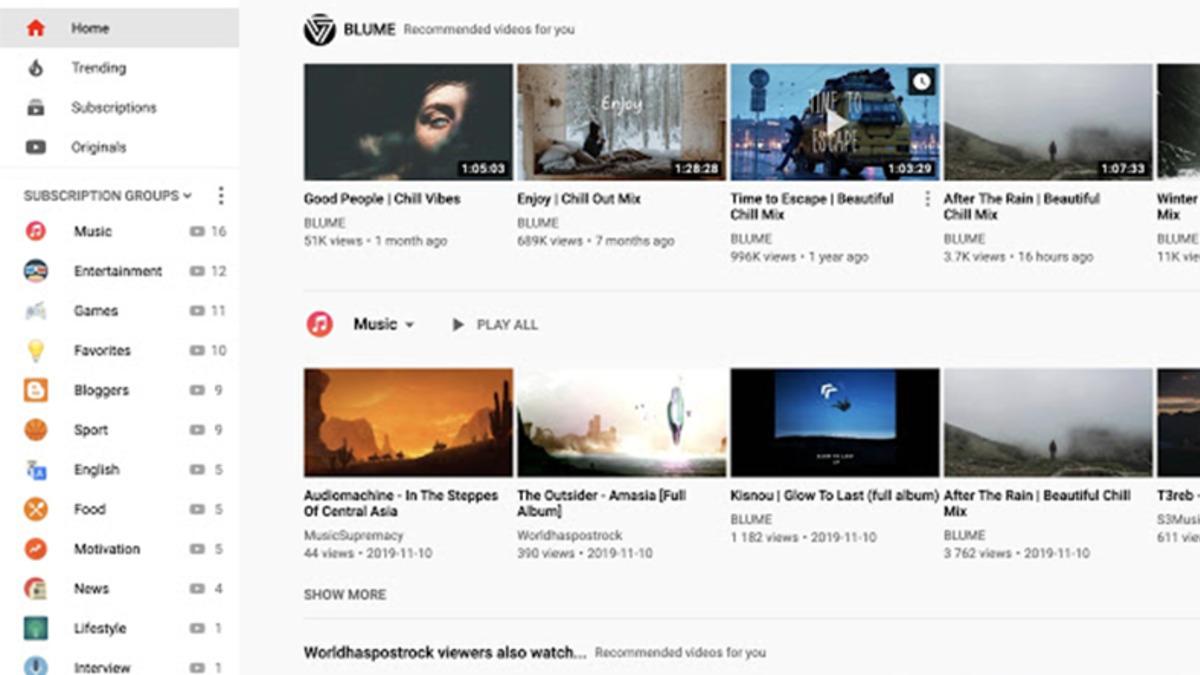Collapse the SUBSCRIPTION GROUPS section
This screenshot has width=1200, height=675.
(185, 196)
